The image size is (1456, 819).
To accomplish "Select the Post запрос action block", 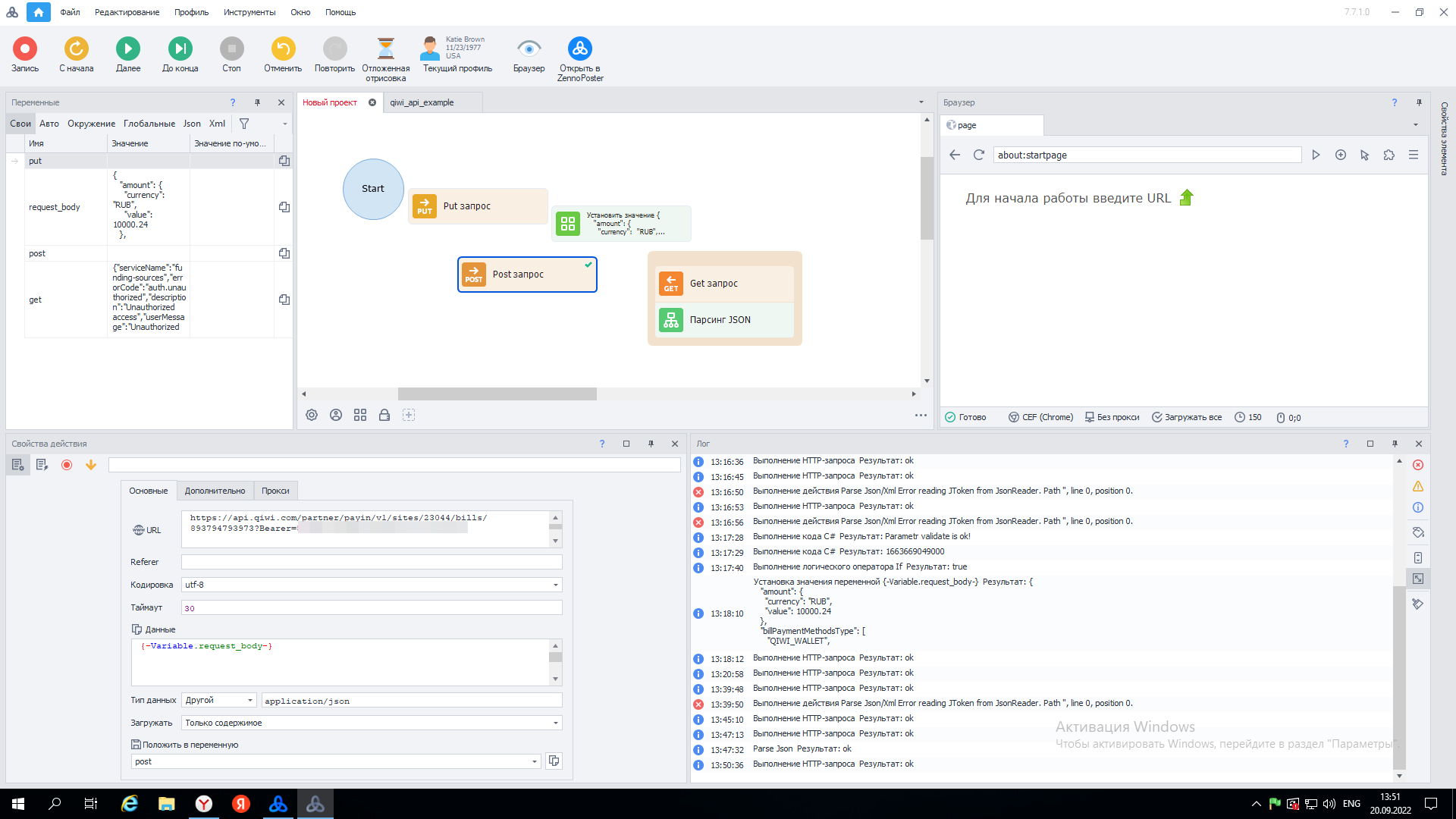I will pos(527,275).
